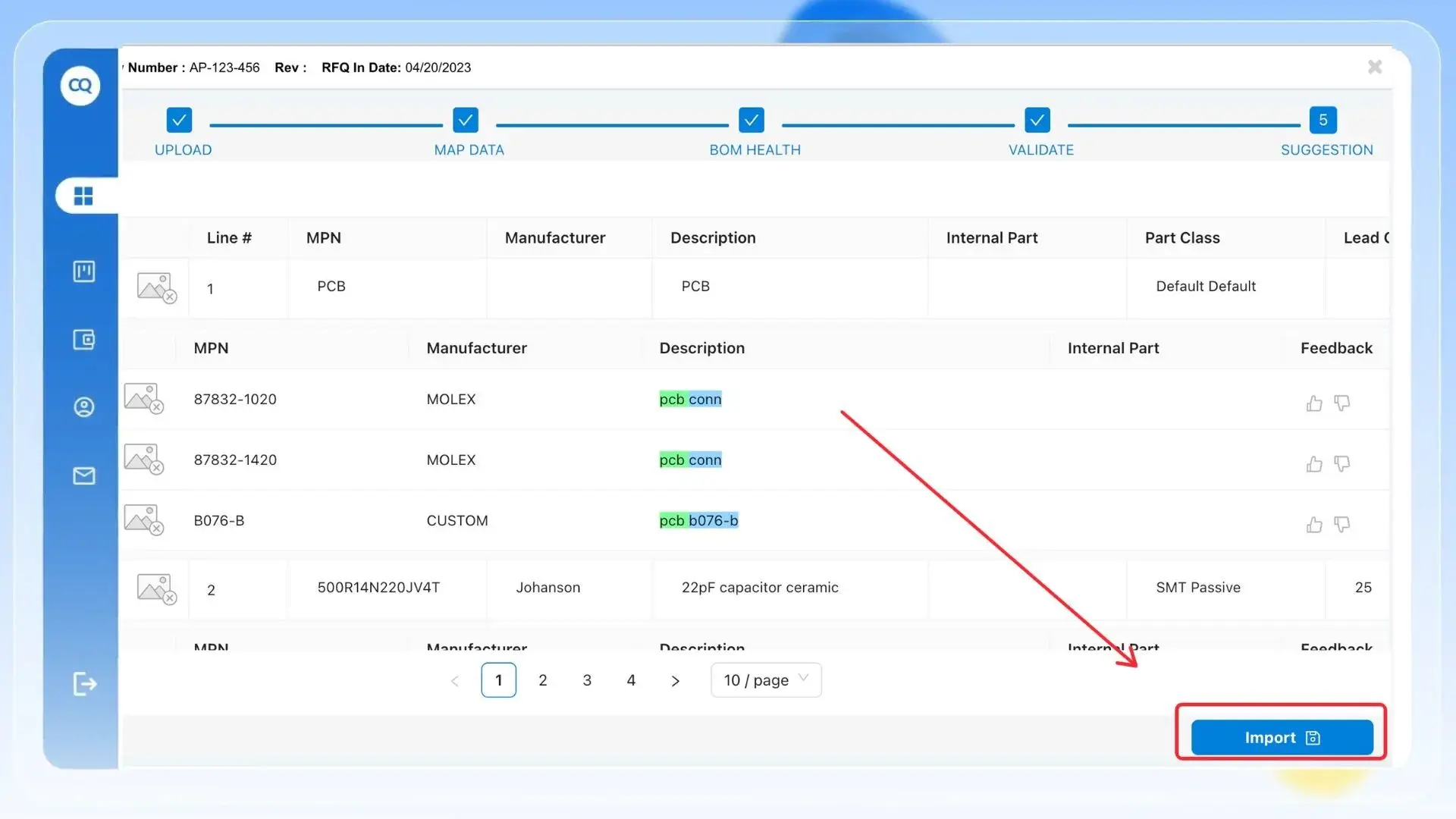Image resolution: width=1456 pixels, height=819 pixels.
Task: Open the 10 / page size dropdown
Action: (766, 680)
